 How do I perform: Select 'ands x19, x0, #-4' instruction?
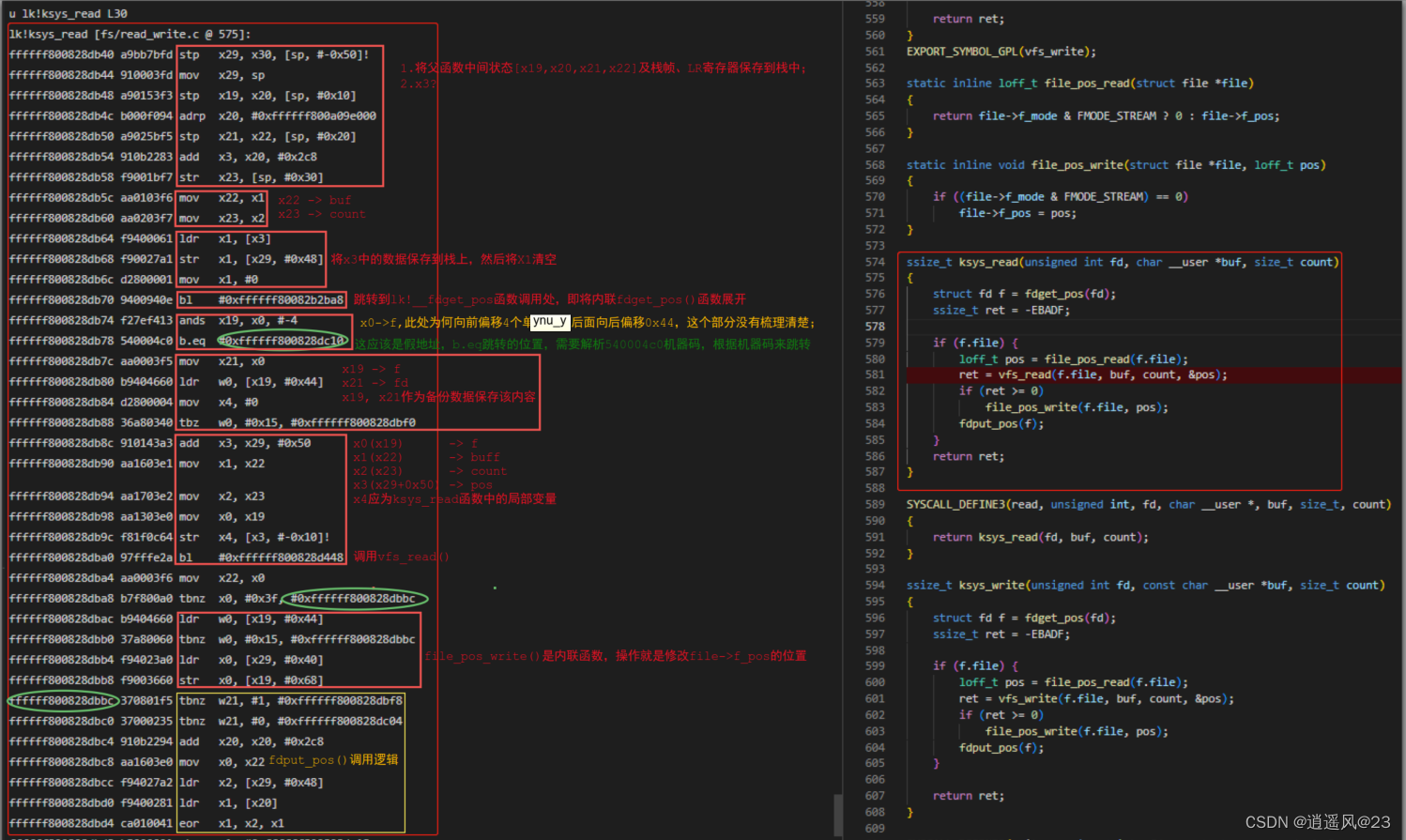238,321
